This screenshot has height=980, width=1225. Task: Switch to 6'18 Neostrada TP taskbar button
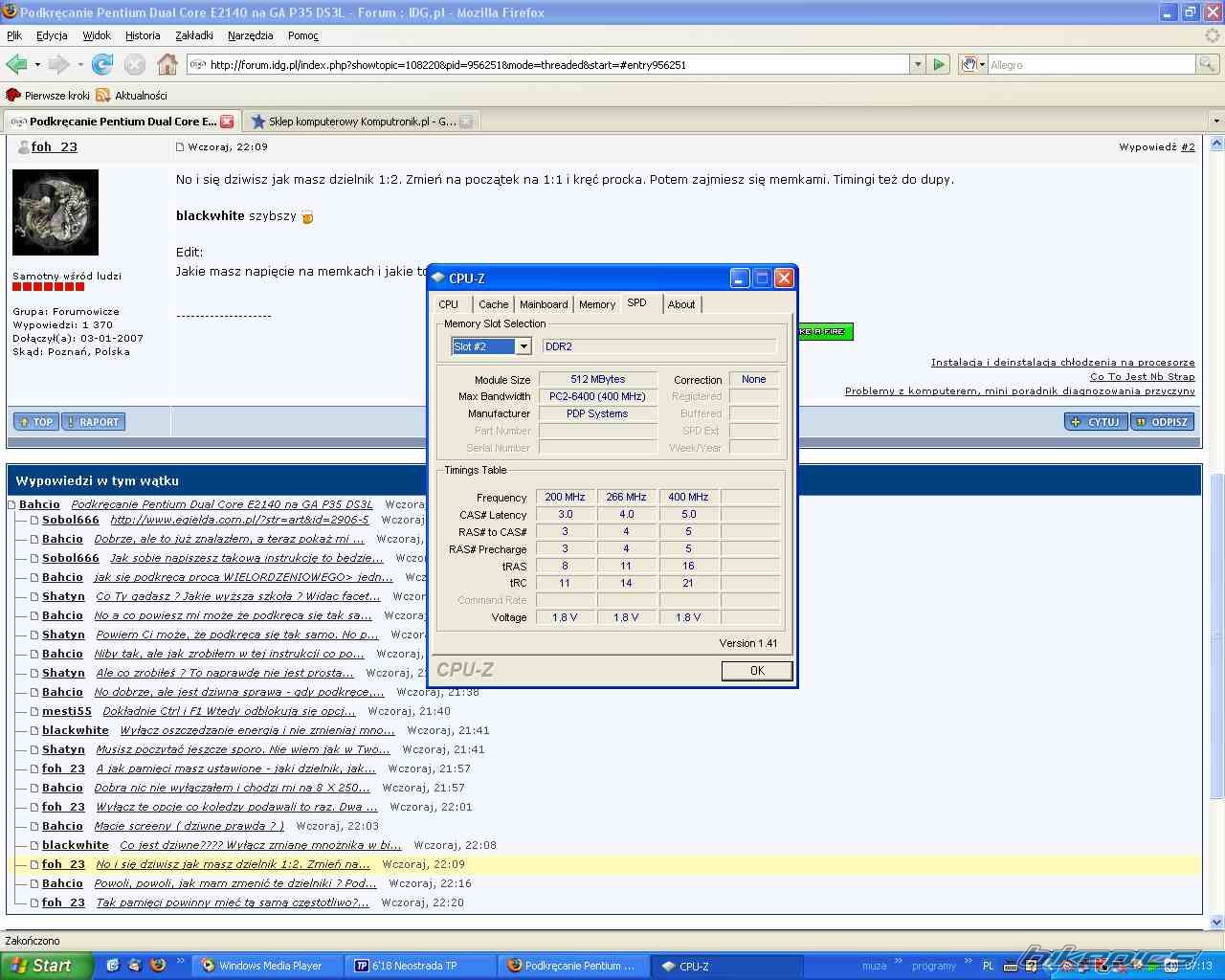pyautogui.click(x=420, y=966)
